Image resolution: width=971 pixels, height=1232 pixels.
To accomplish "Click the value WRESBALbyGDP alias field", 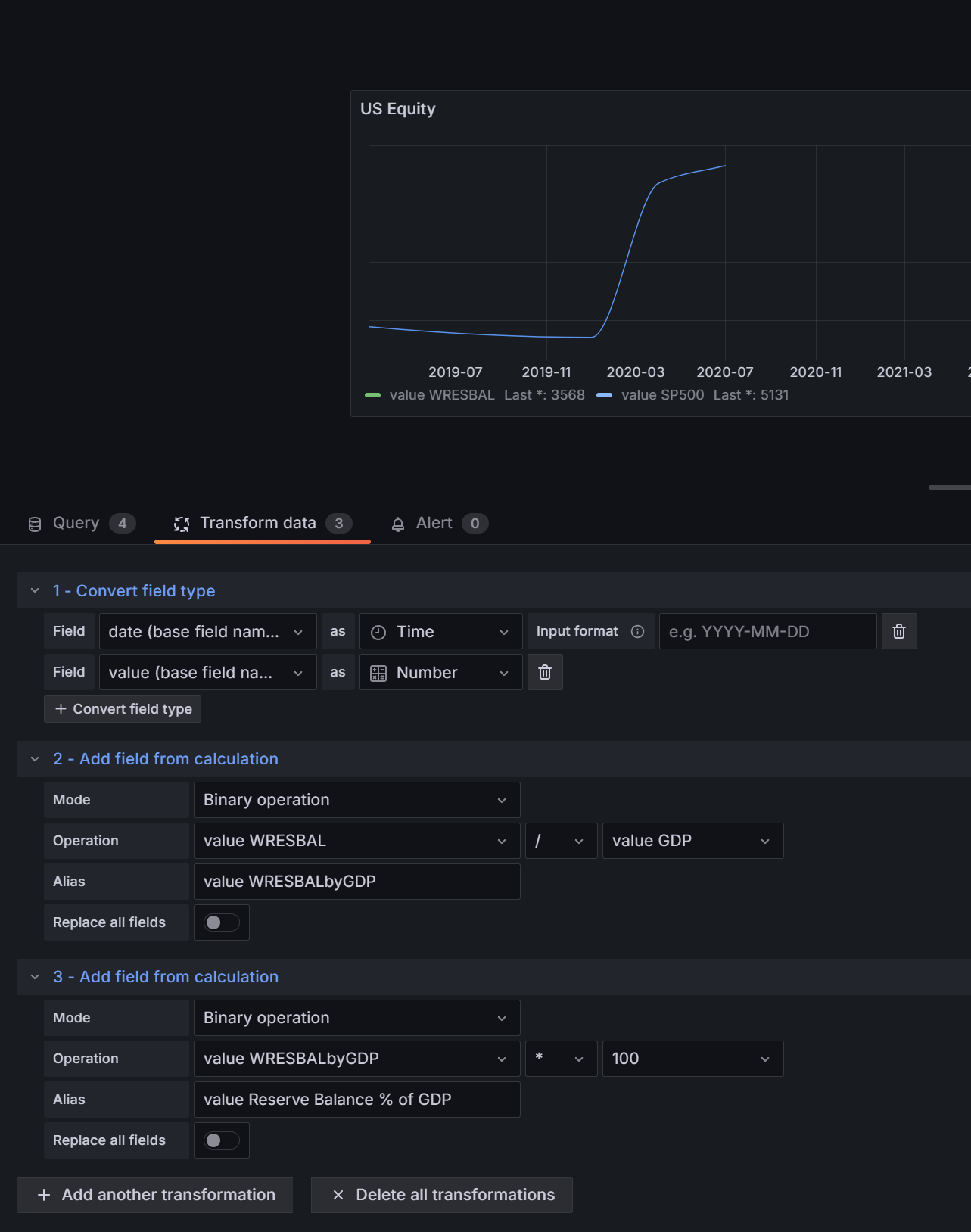I will (357, 882).
